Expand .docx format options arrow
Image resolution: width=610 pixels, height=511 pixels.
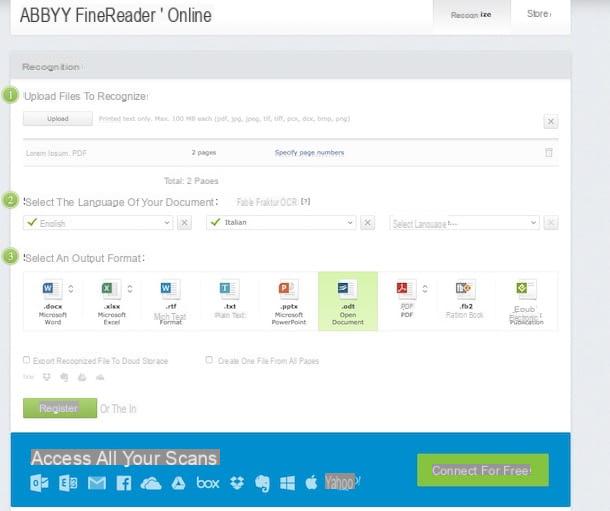[71, 289]
